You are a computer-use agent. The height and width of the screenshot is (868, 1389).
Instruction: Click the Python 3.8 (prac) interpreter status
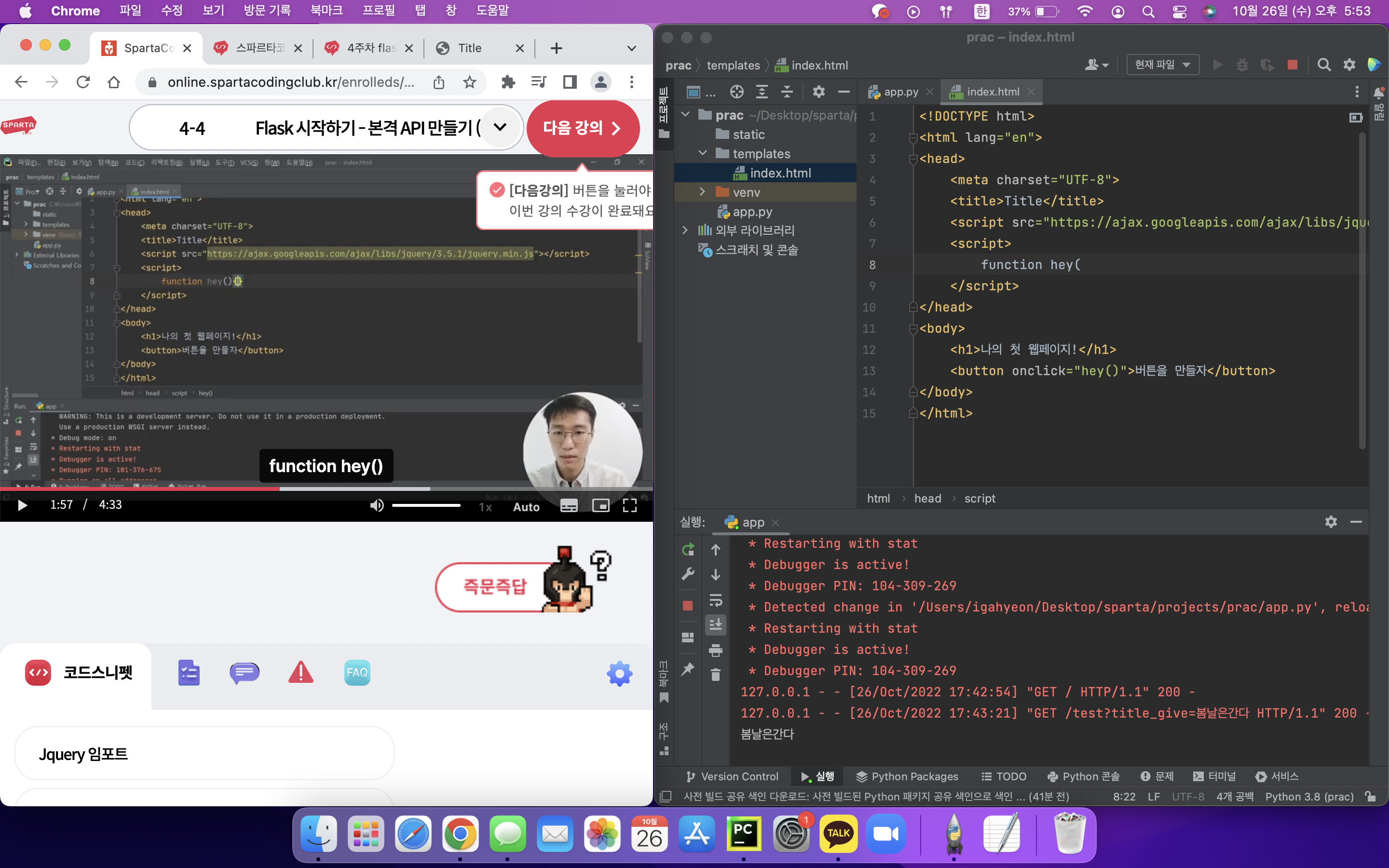click(1309, 796)
